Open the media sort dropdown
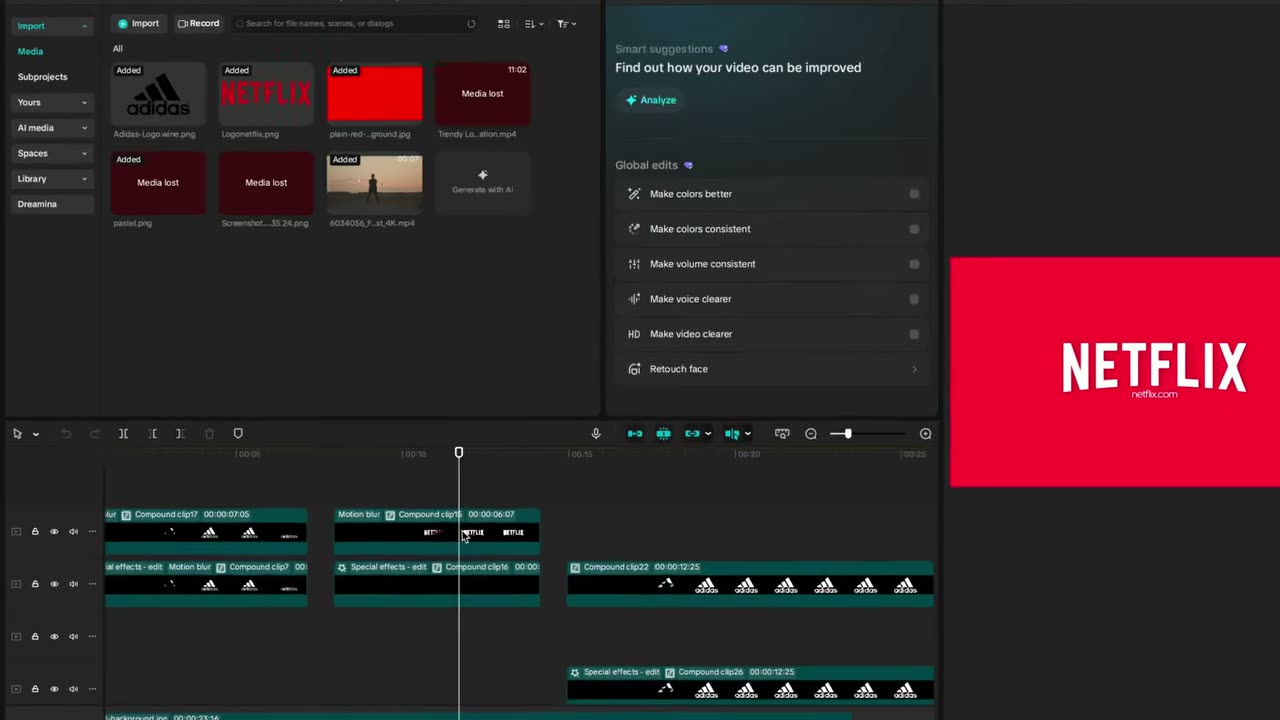 (x=533, y=23)
